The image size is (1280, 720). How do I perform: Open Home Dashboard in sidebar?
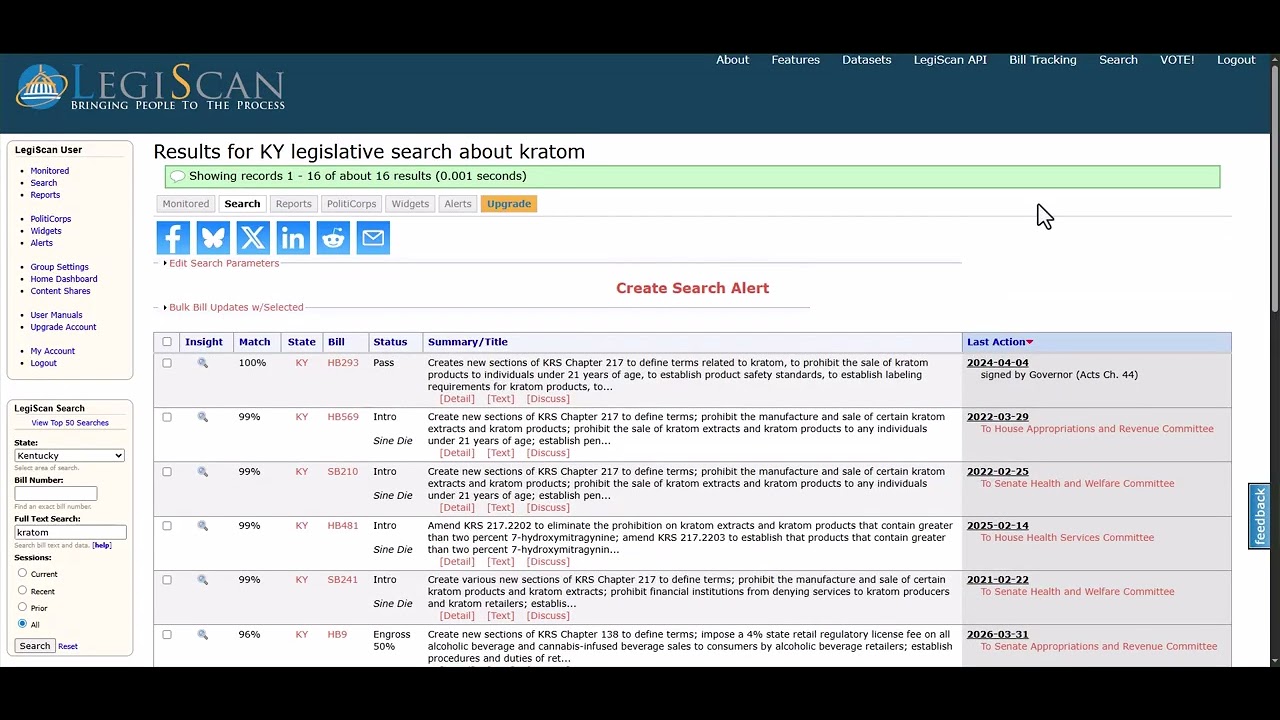[x=64, y=279]
